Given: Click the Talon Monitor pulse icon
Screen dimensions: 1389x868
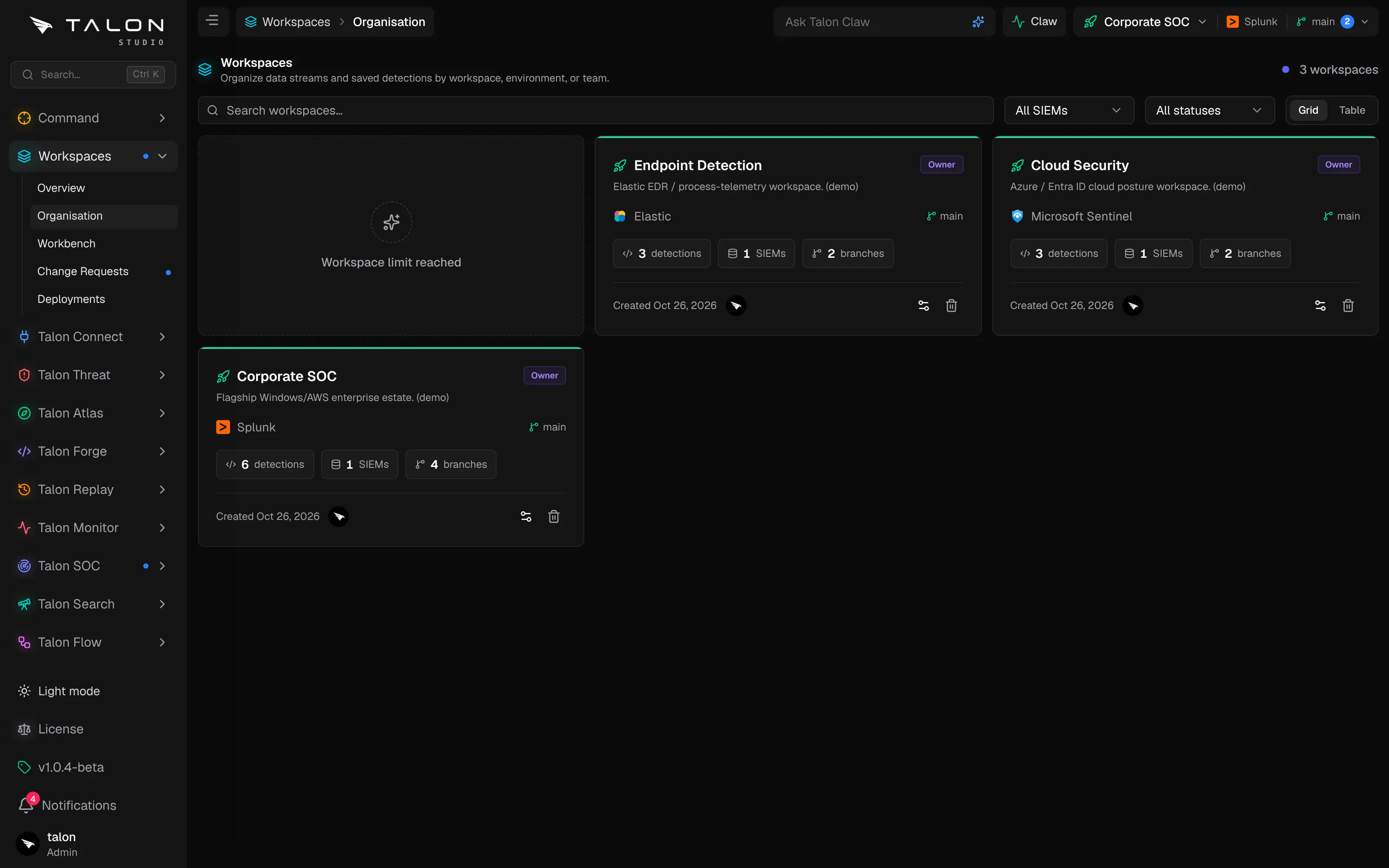Looking at the screenshot, I should (x=24, y=528).
